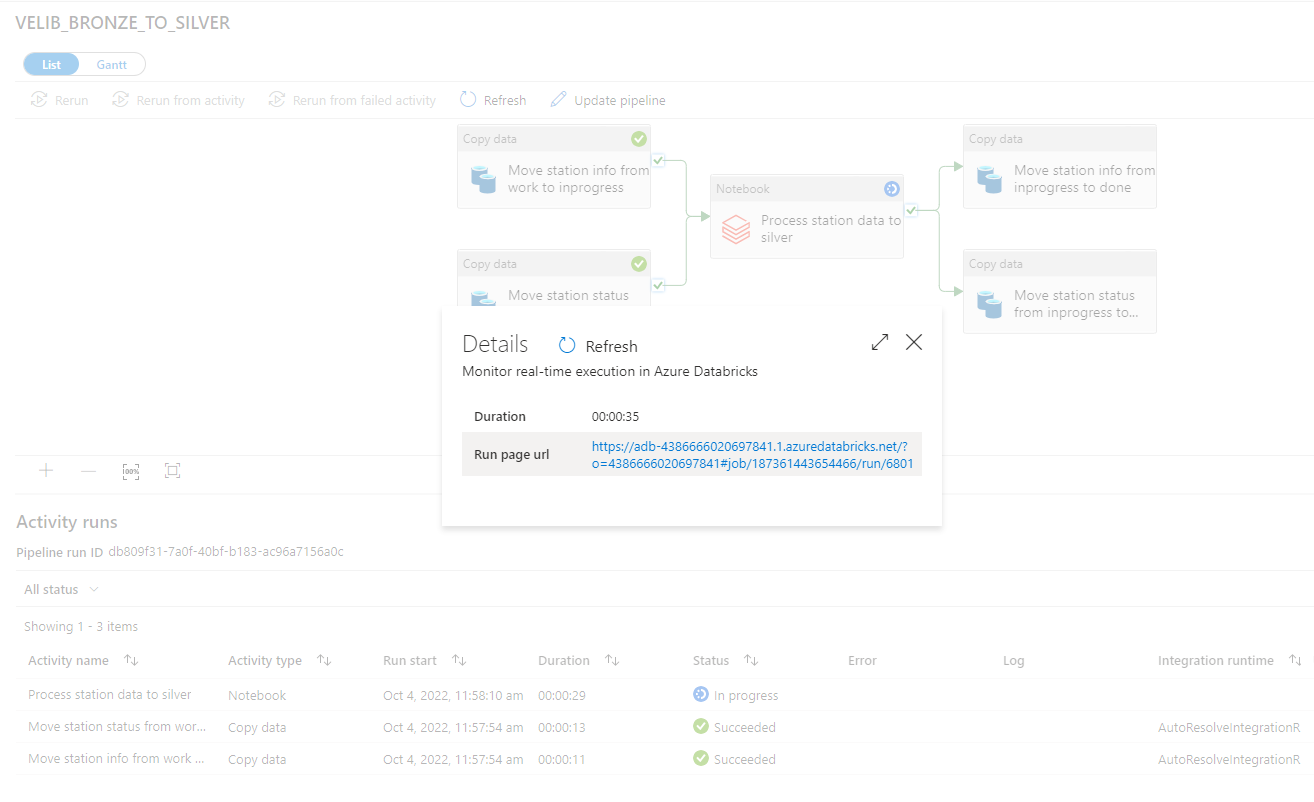Click Refresh in the pipeline toolbar

click(x=492, y=100)
